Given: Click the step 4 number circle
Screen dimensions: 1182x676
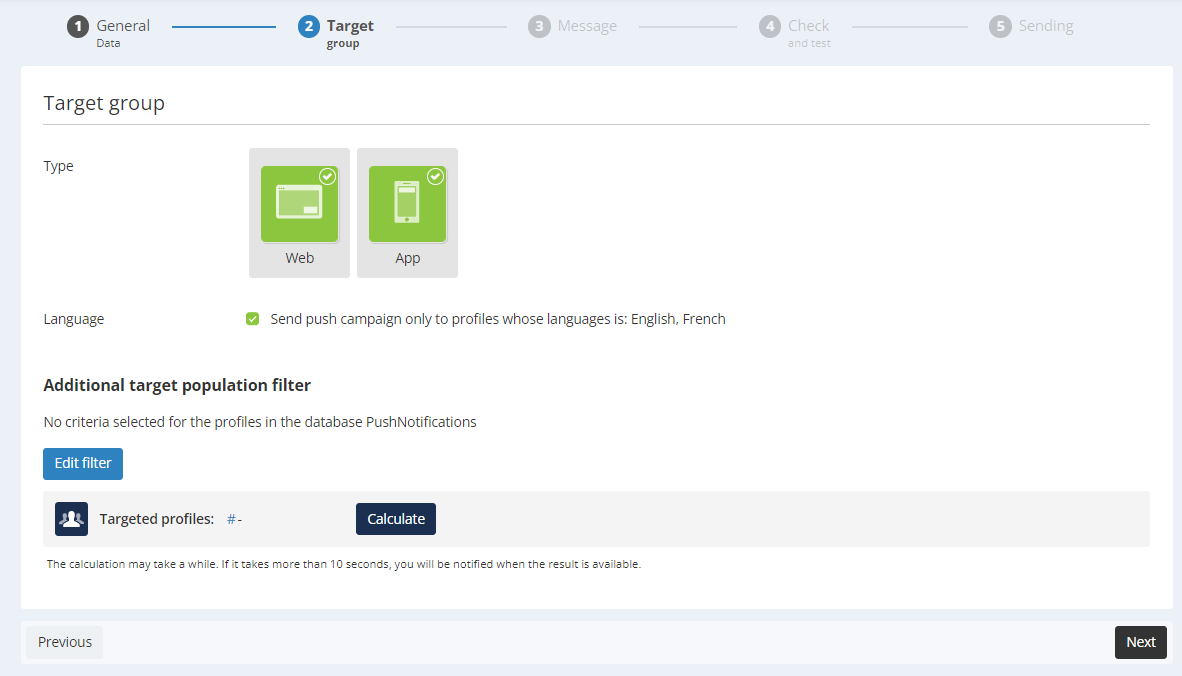Looking at the screenshot, I should coord(770,26).
